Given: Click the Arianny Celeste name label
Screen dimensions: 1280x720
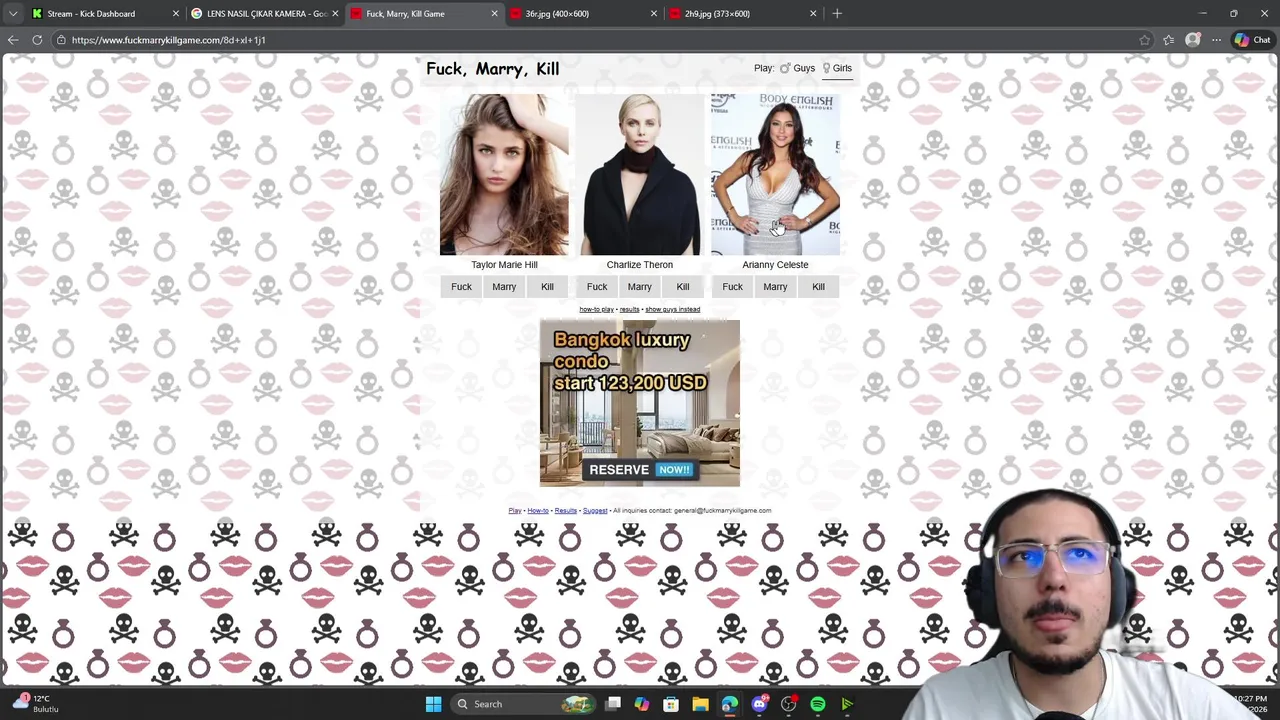Looking at the screenshot, I should point(775,265).
